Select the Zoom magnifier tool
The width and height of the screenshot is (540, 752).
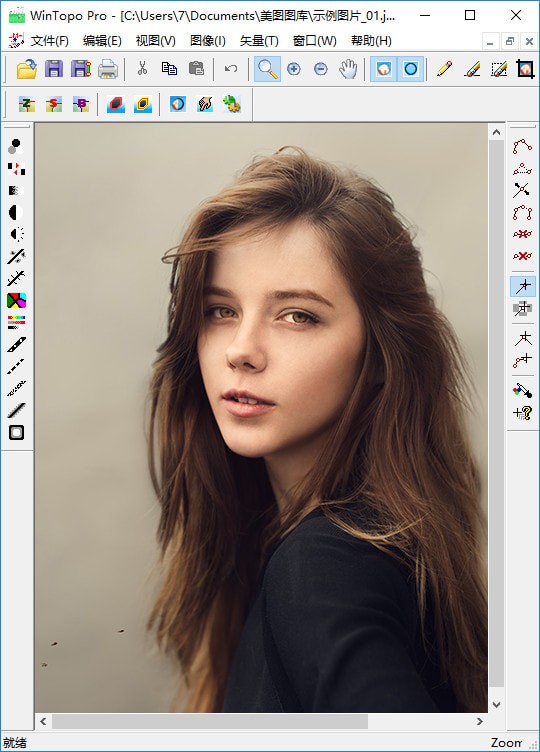(267, 69)
